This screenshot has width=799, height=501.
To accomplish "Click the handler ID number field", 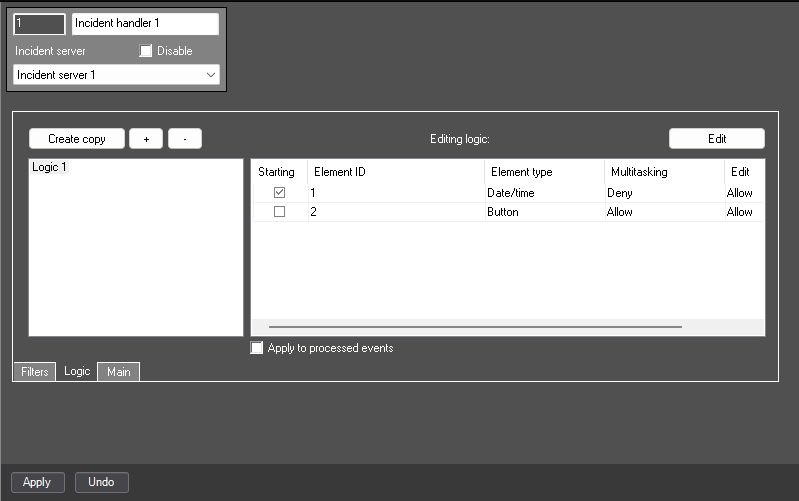I will click(x=39, y=23).
